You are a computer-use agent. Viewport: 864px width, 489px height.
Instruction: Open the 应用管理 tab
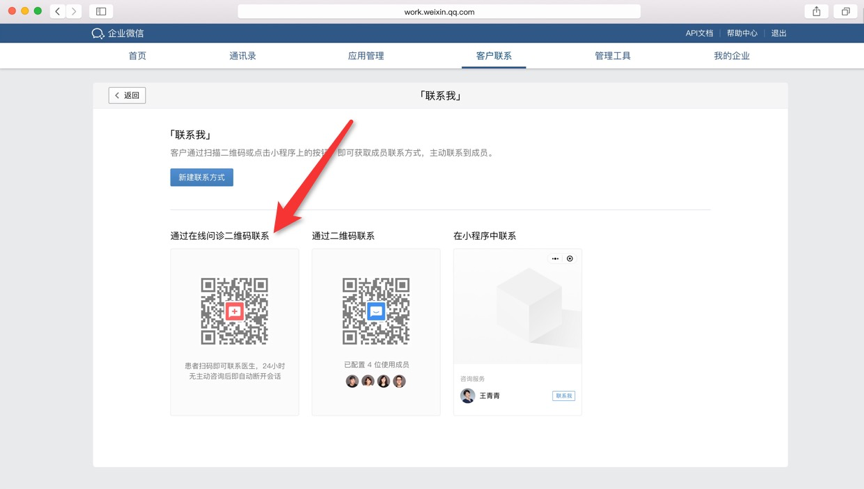coord(366,56)
